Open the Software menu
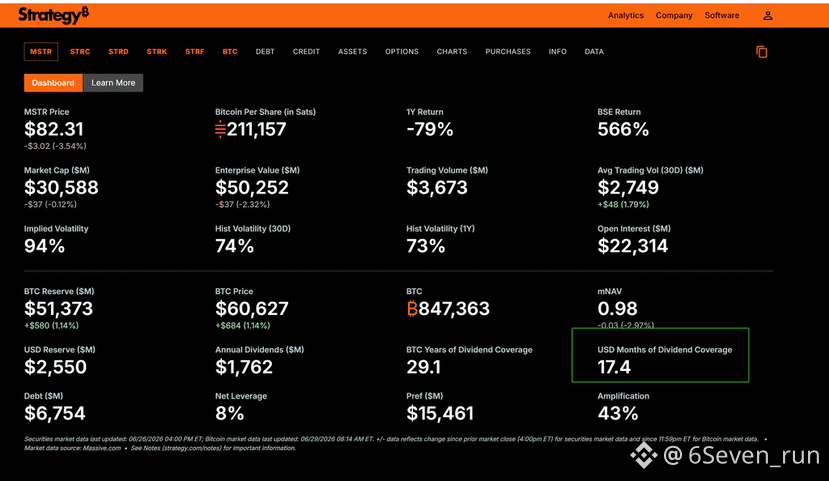The image size is (829, 481). click(x=722, y=15)
